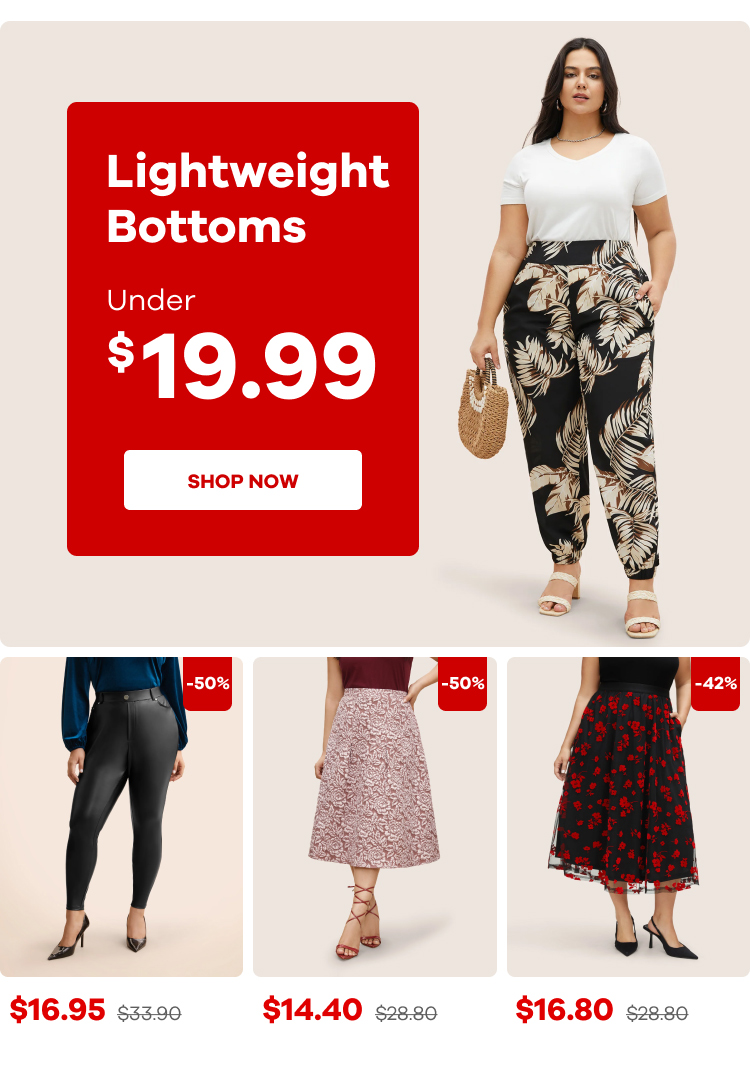Click the crossed-out $33.90 original price

(x=149, y=1013)
